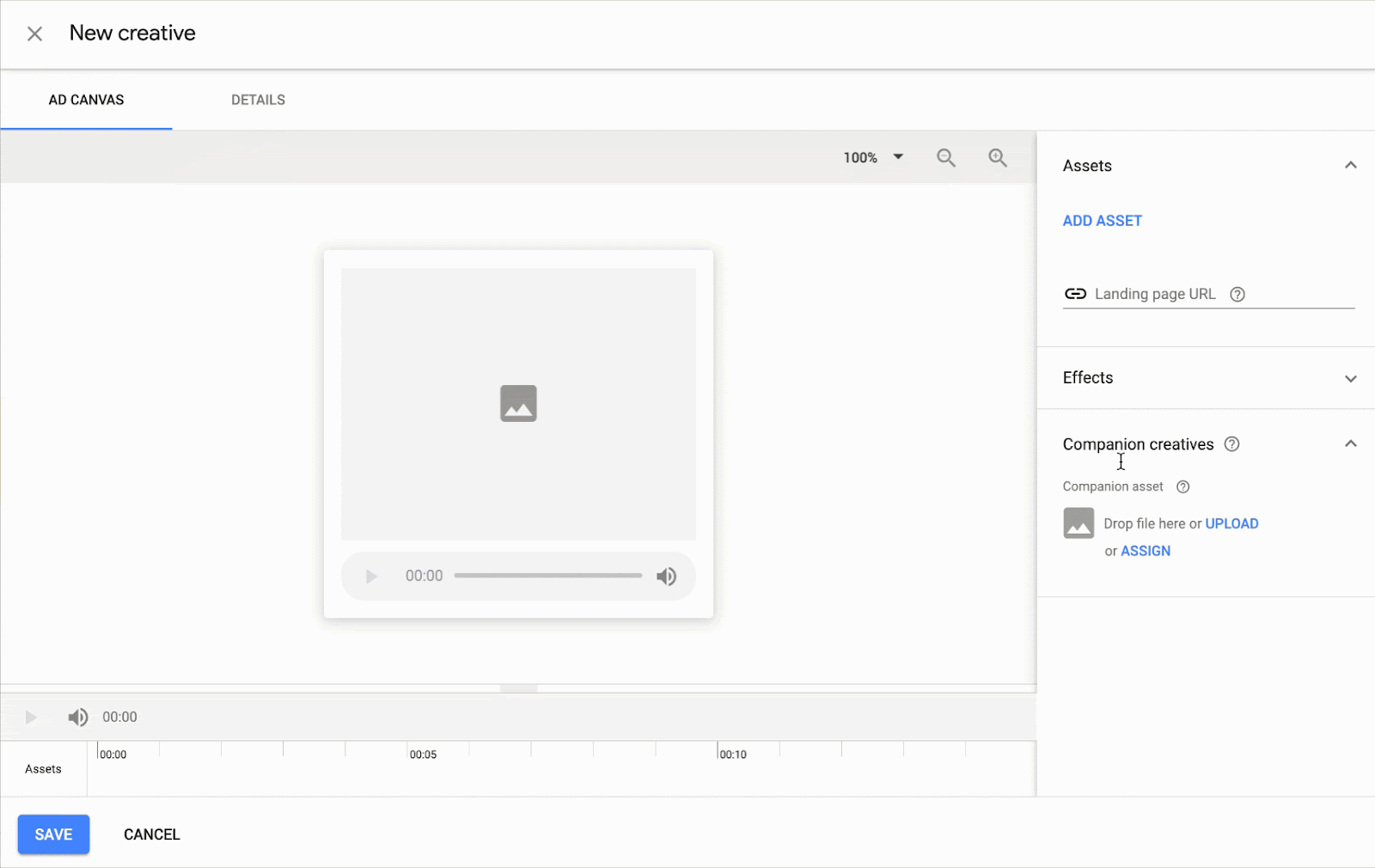The height and width of the screenshot is (868, 1375).
Task: Close the New creative dialog
Action: coord(34,34)
